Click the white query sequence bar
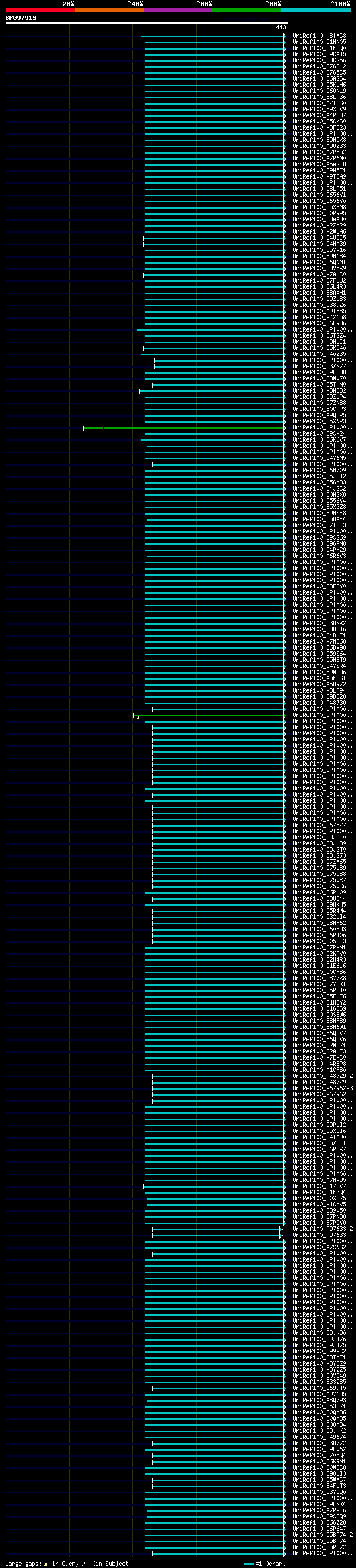This screenshot has height=1568, width=356. point(147,22)
